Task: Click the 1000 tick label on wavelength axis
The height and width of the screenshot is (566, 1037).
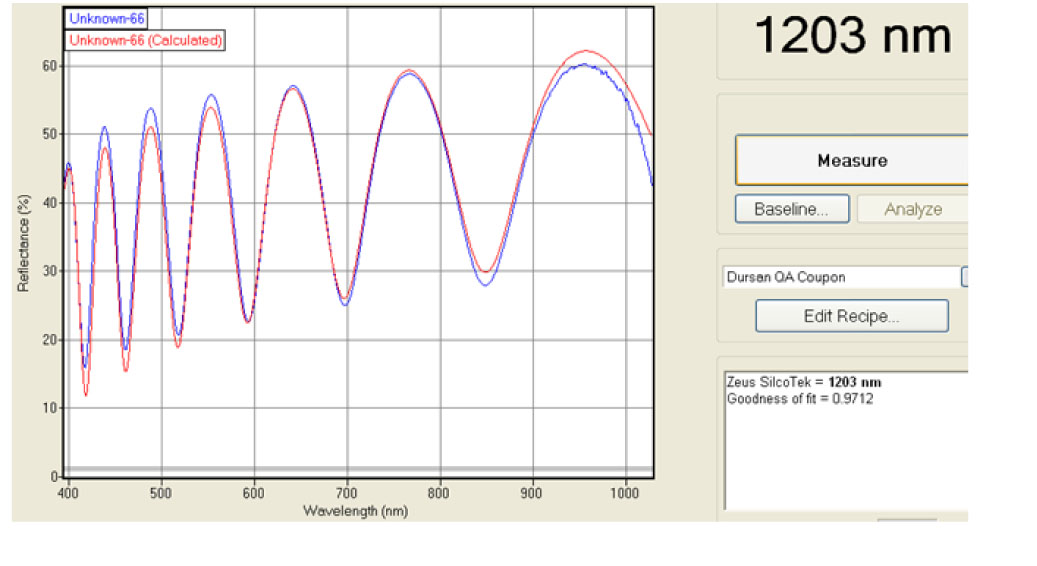Action: pos(624,494)
